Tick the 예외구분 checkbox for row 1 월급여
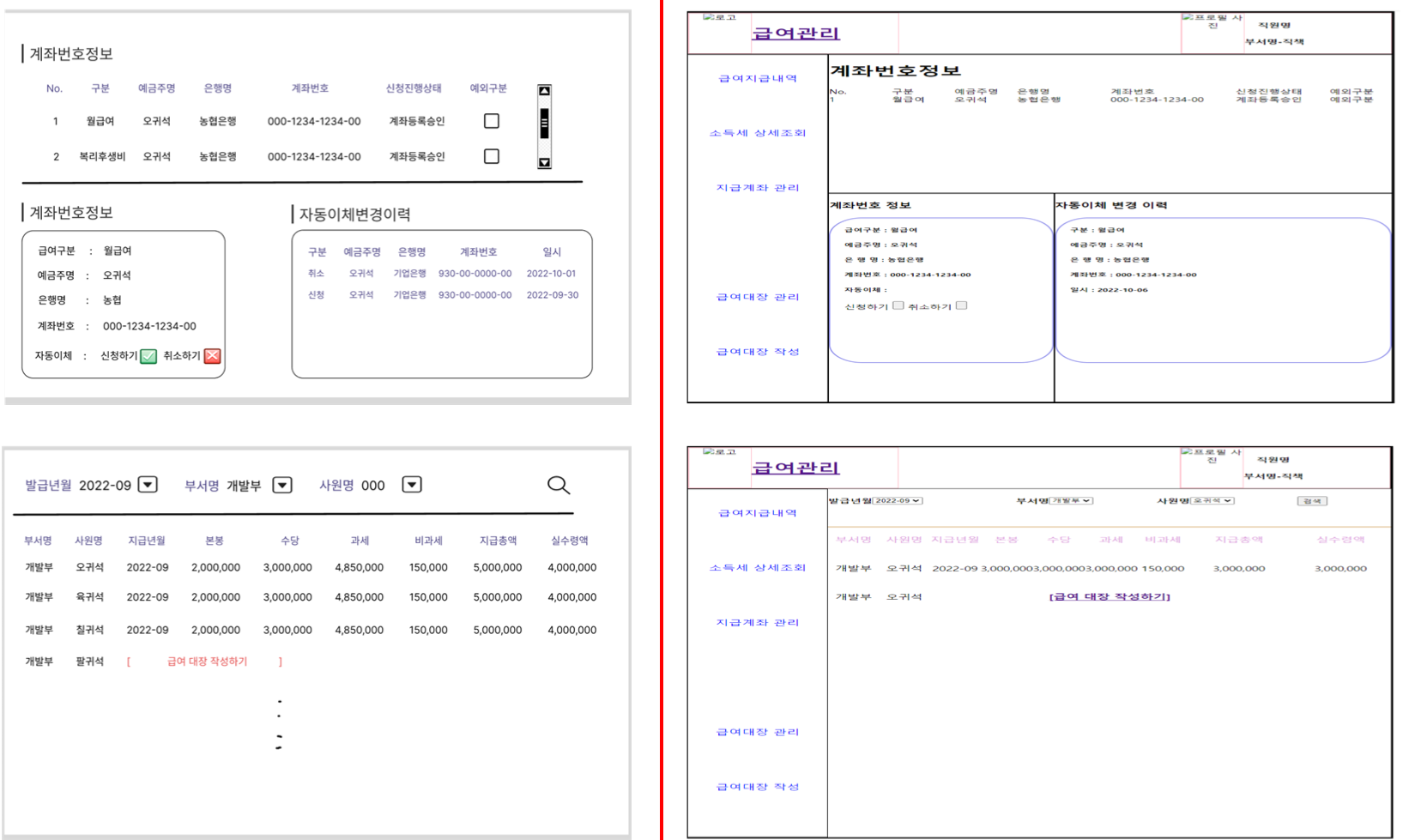Image resolution: width=1403 pixels, height=840 pixels. 492,121
